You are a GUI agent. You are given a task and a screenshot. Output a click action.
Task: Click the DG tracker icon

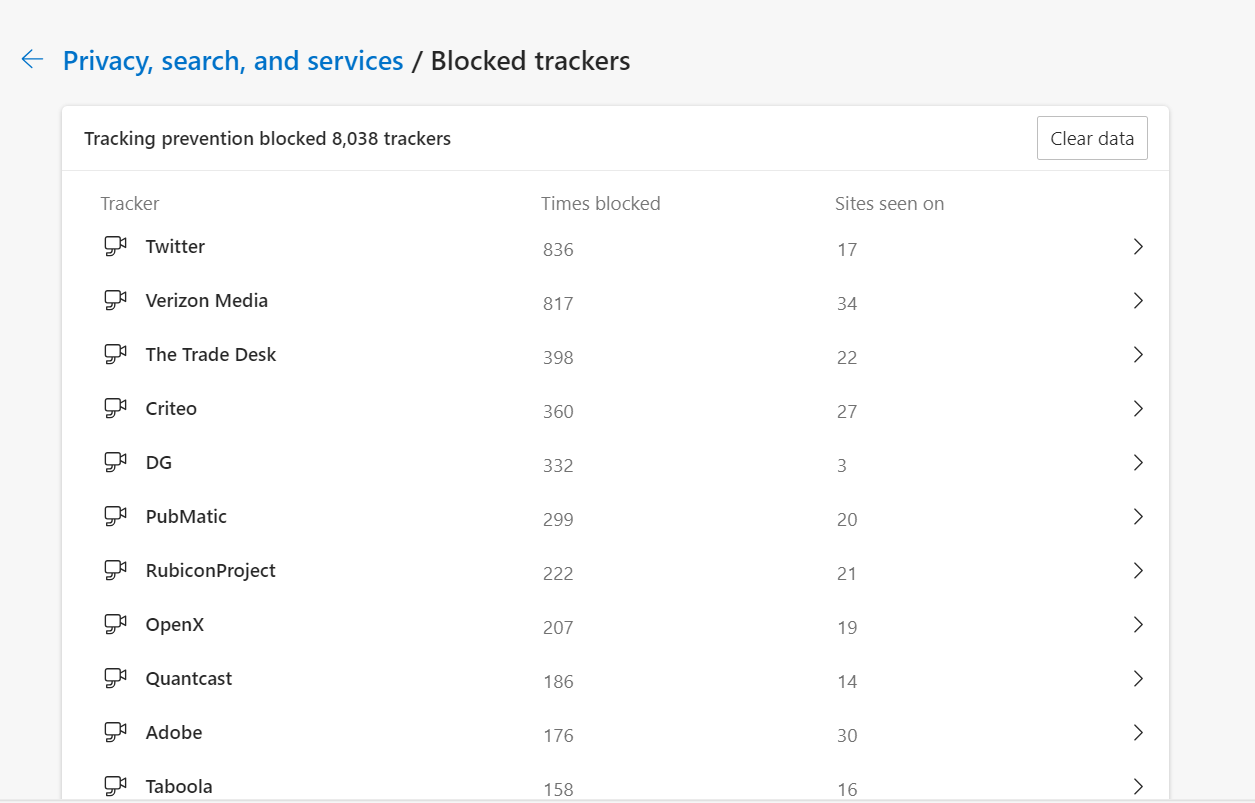pos(116,463)
